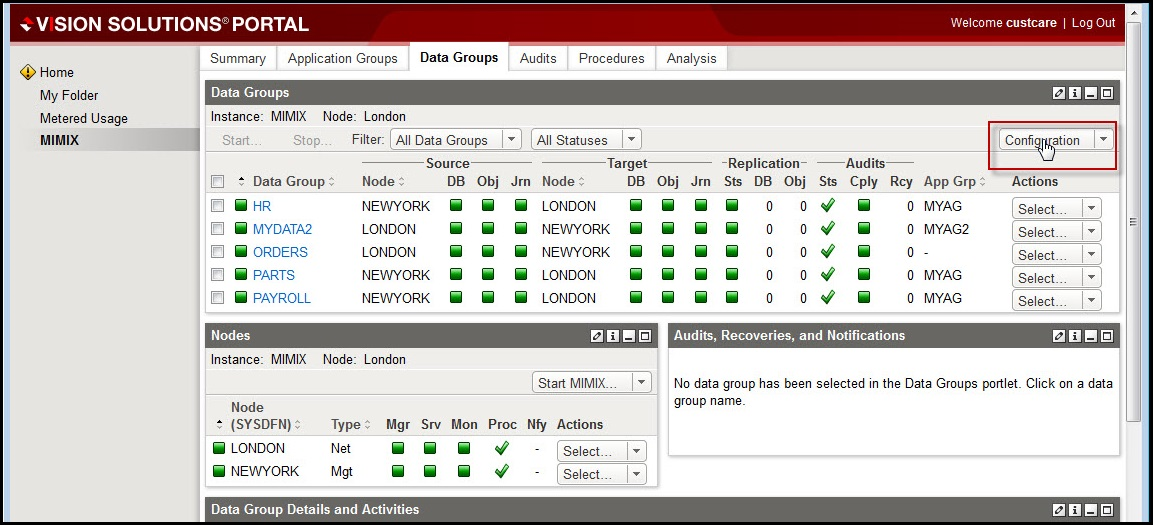Click sort arrows next to Data Group column
The width and height of the screenshot is (1153, 525).
point(331,182)
